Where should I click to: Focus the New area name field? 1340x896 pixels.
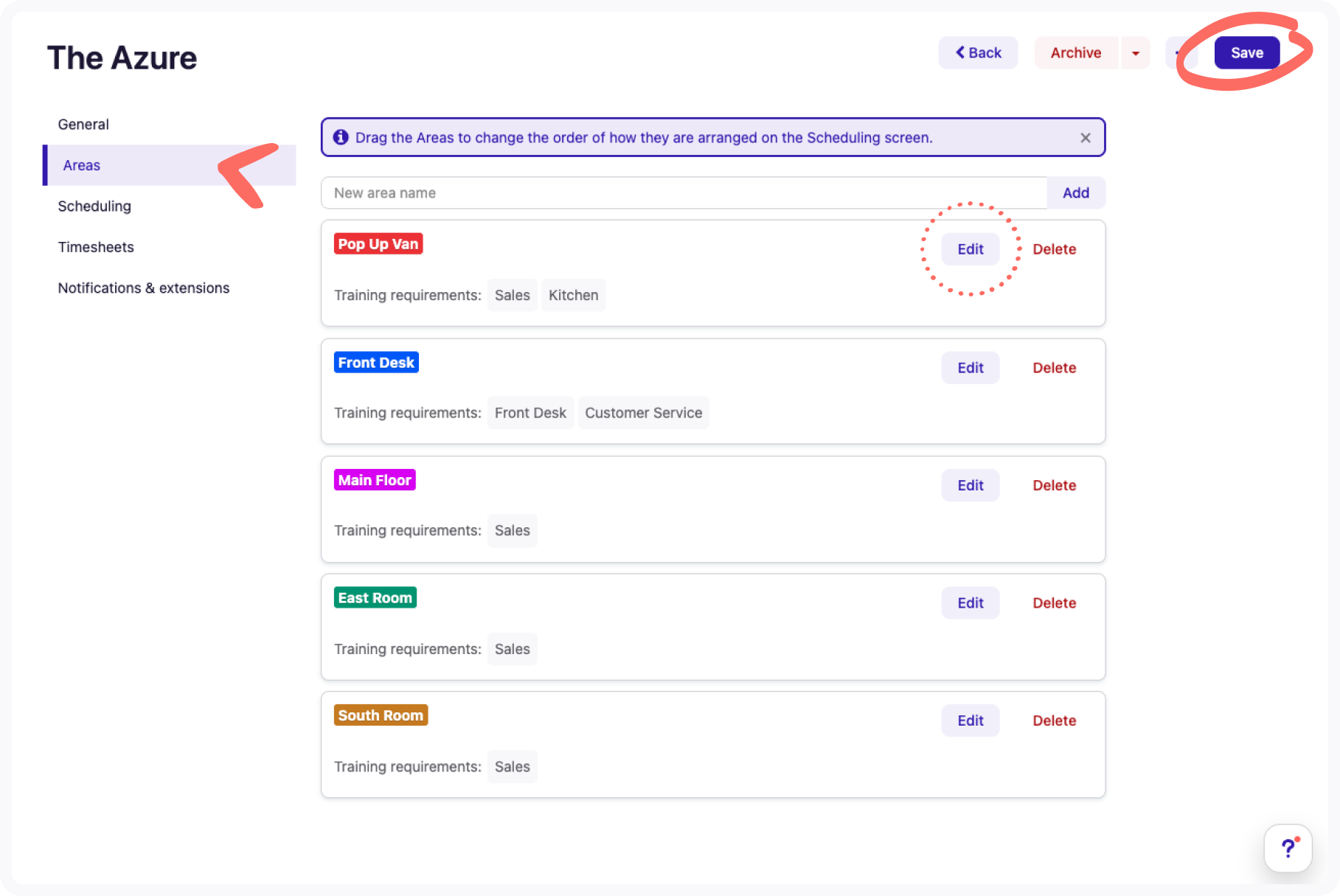[x=684, y=193]
